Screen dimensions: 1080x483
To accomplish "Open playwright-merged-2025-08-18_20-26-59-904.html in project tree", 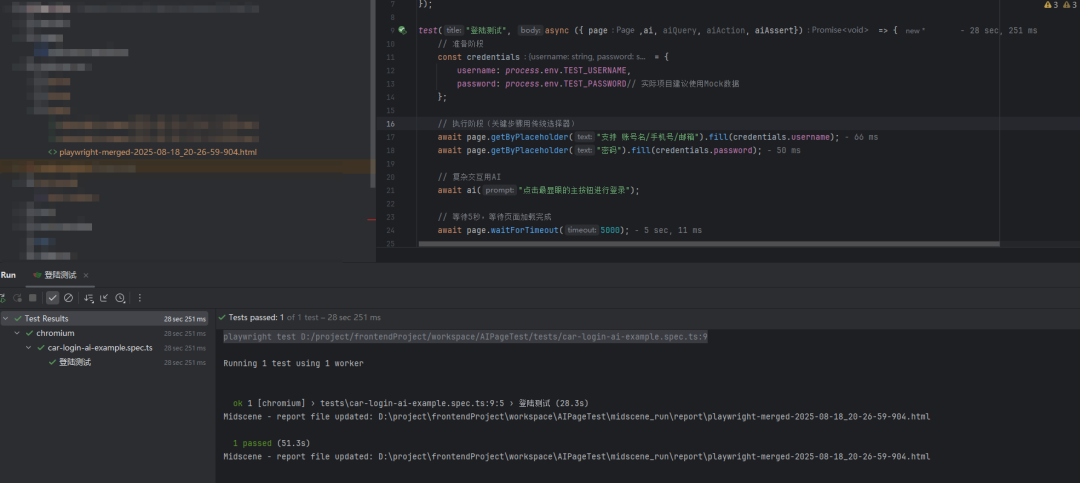I will click(x=158, y=152).
